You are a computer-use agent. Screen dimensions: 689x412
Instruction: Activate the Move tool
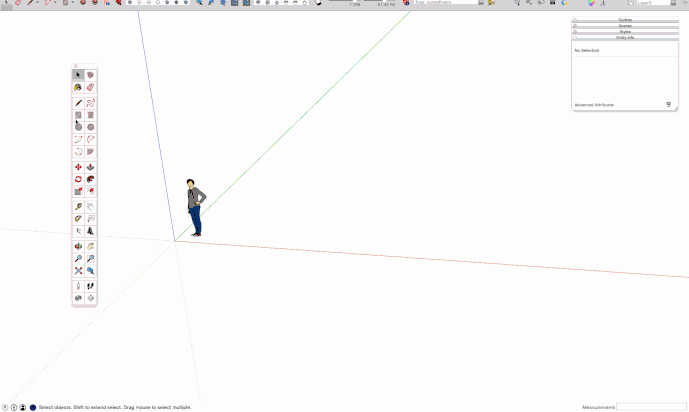pos(78,167)
